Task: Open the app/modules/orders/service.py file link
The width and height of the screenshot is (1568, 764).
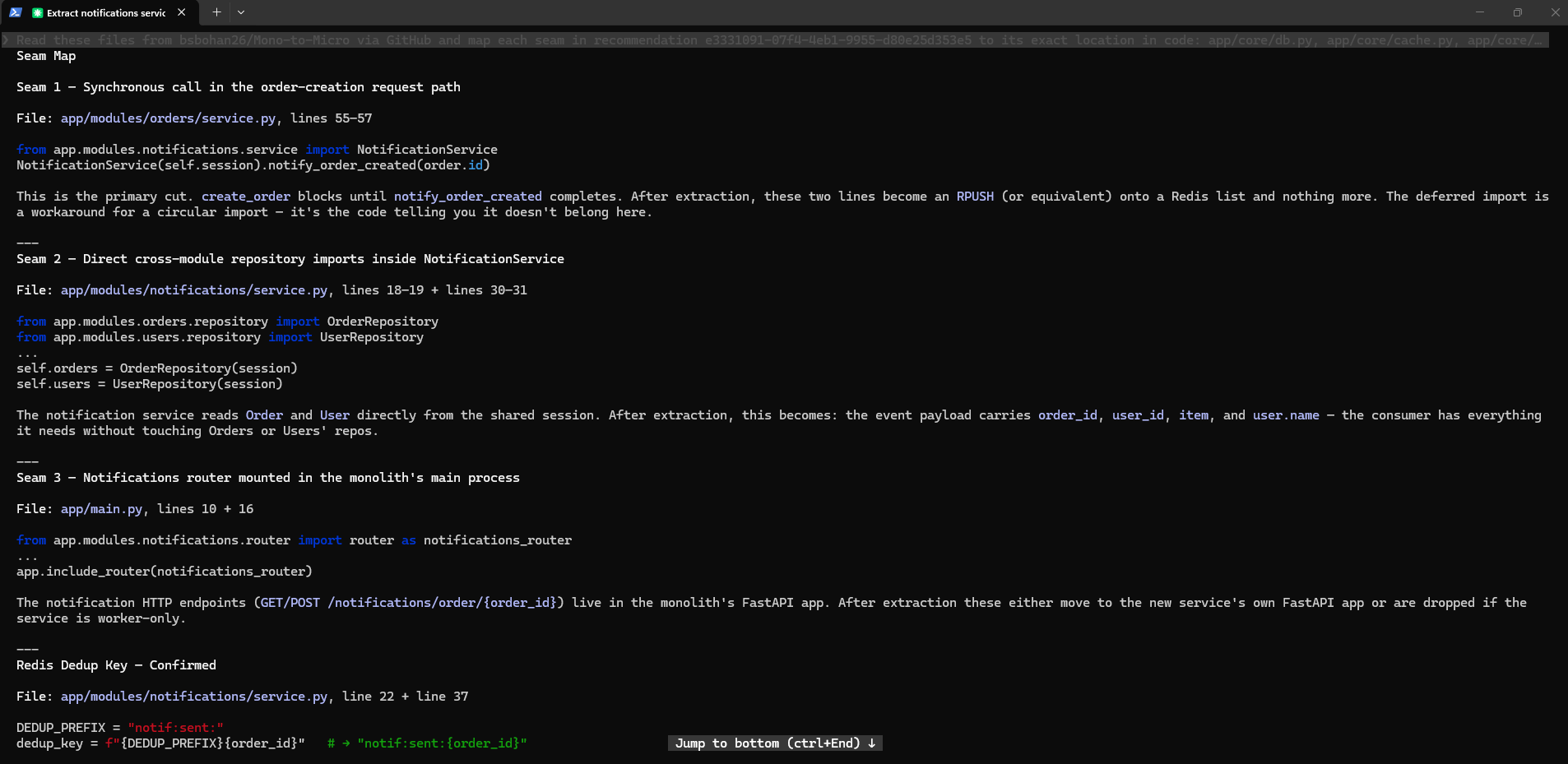Action: (x=168, y=118)
